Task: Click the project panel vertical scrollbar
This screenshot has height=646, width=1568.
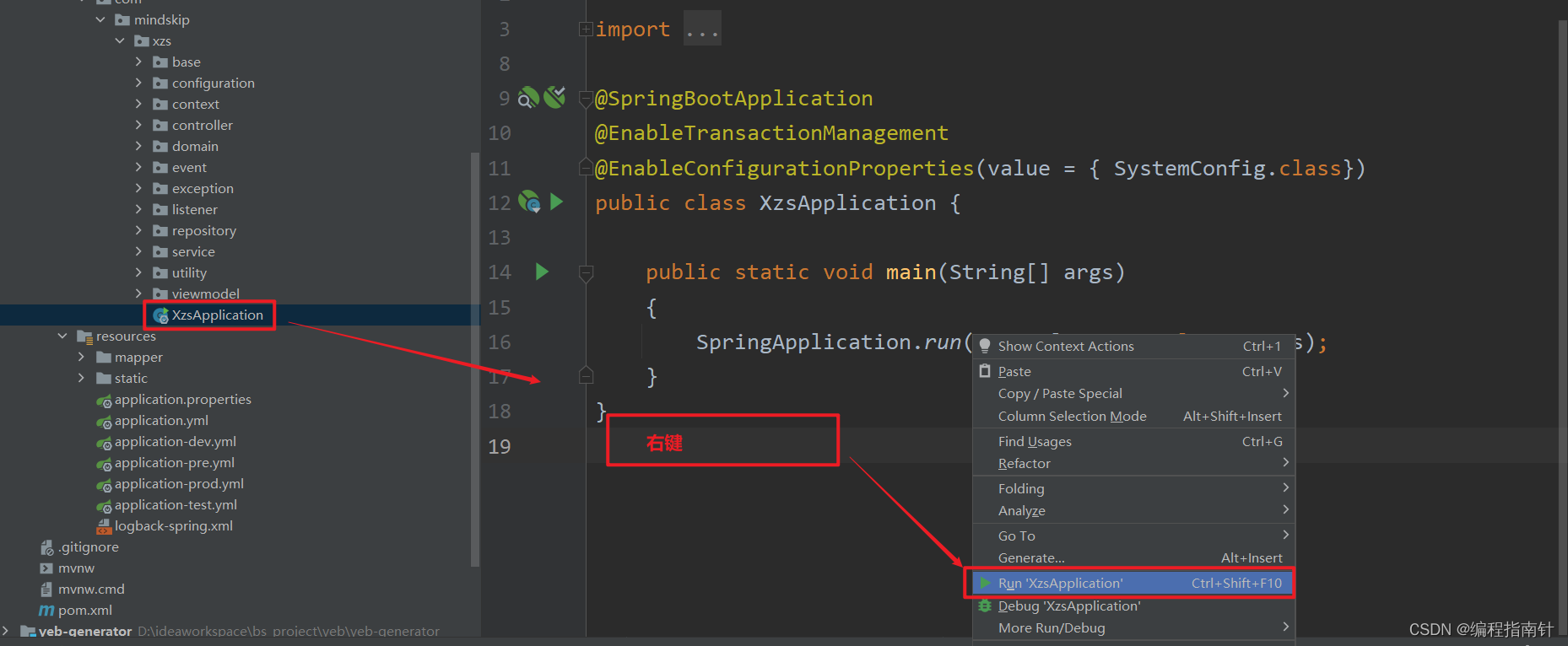Action: coord(474,354)
